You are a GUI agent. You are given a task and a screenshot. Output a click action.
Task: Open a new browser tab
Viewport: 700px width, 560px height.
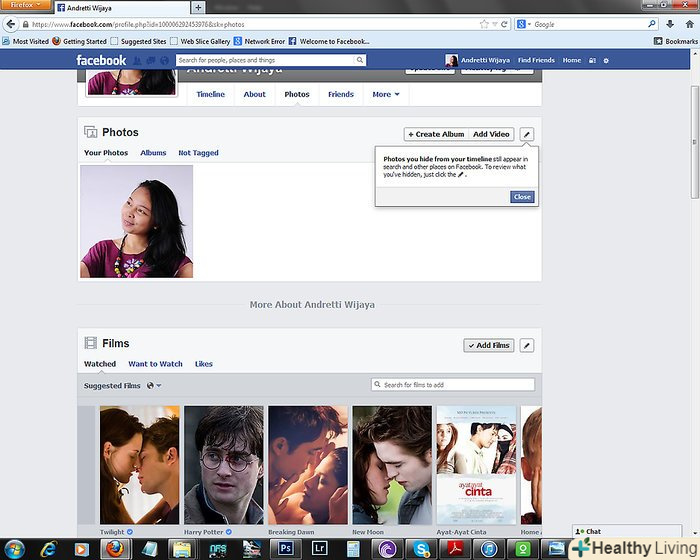point(198,7)
